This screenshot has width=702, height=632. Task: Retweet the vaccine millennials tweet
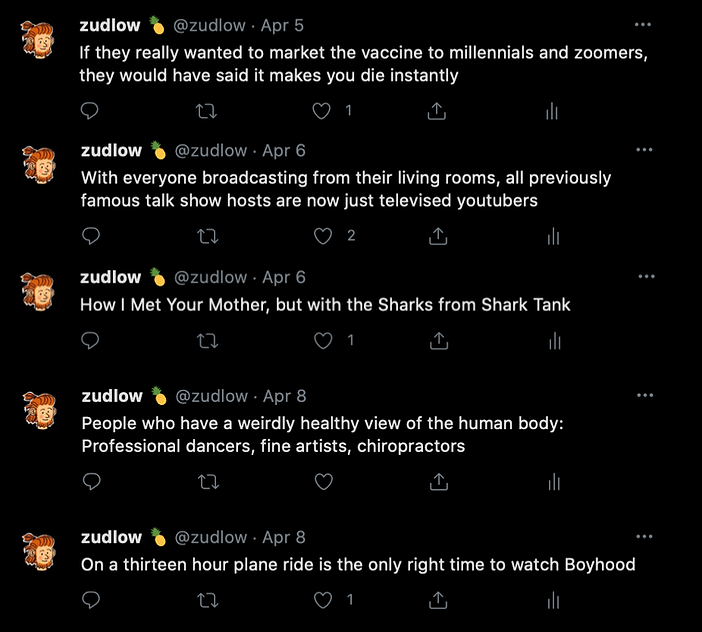208,111
